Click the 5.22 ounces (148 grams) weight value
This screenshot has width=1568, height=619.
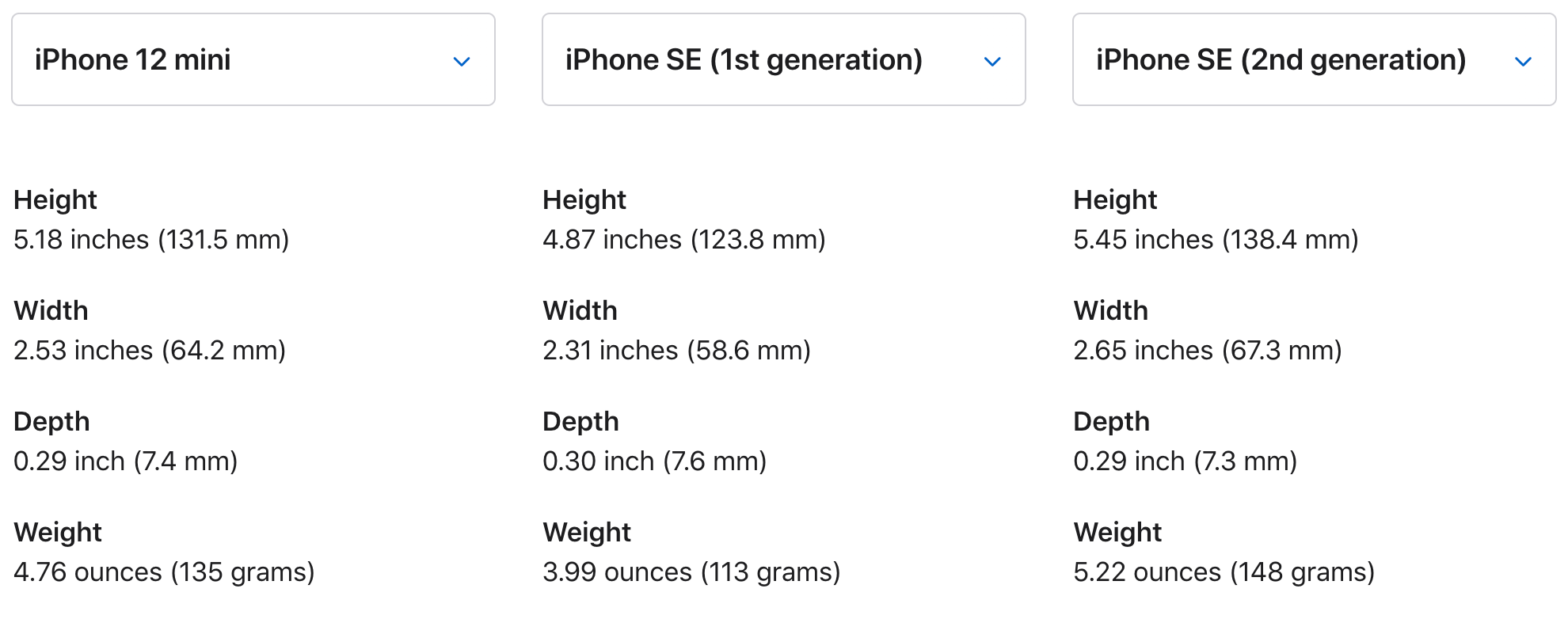[1224, 572]
